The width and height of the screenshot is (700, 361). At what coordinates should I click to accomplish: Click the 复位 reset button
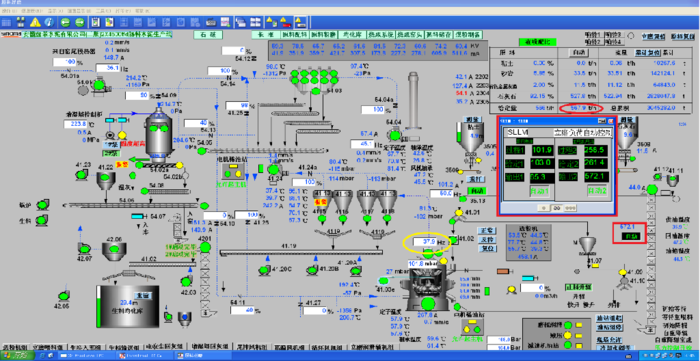pyautogui.click(x=487, y=248)
